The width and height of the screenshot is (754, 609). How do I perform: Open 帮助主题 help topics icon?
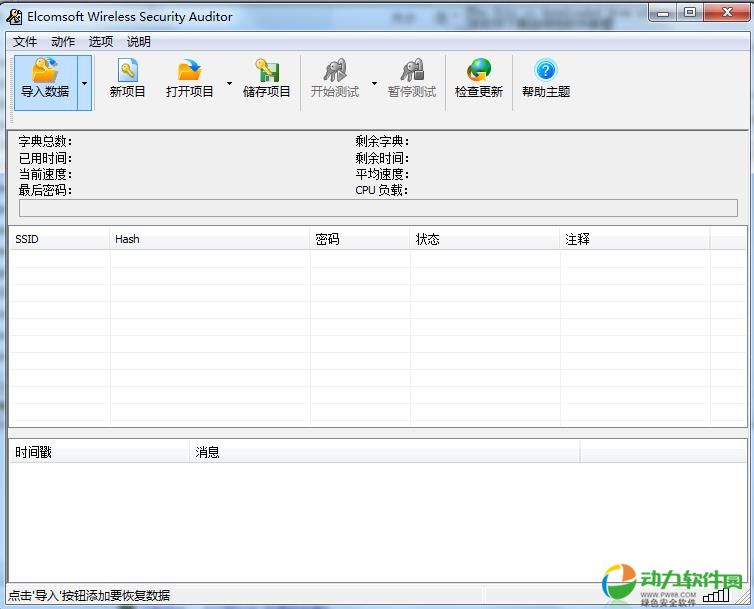pyautogui.click(x=545, y=72)
